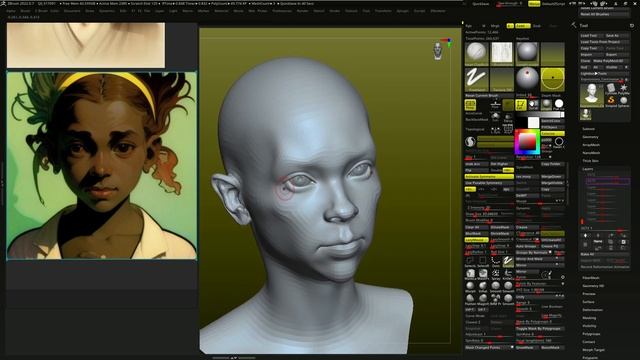
Task: Click Load Tools From Project
Action: (604, 42)
